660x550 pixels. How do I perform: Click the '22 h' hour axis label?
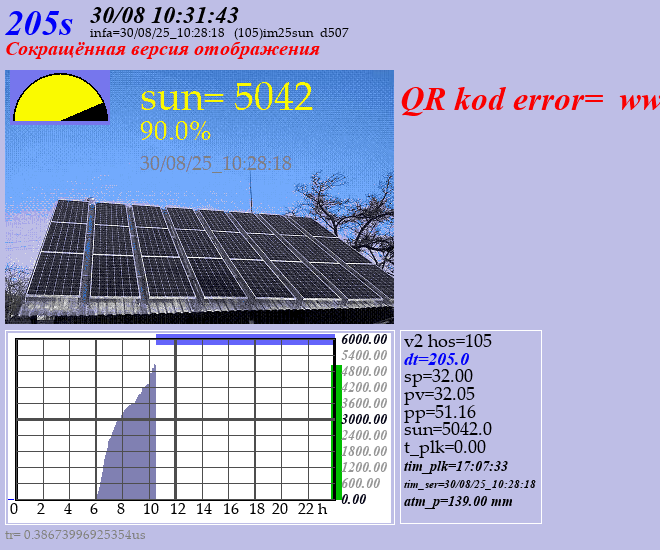(x=312, y=509)
